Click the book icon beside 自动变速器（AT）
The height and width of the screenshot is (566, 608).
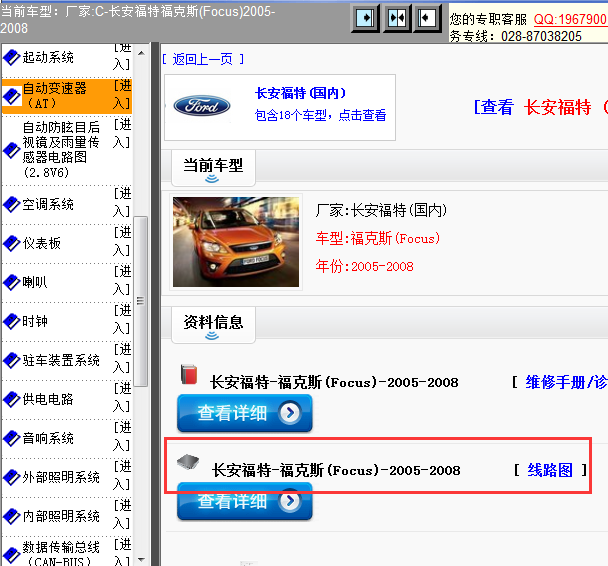tap(12, 96)
